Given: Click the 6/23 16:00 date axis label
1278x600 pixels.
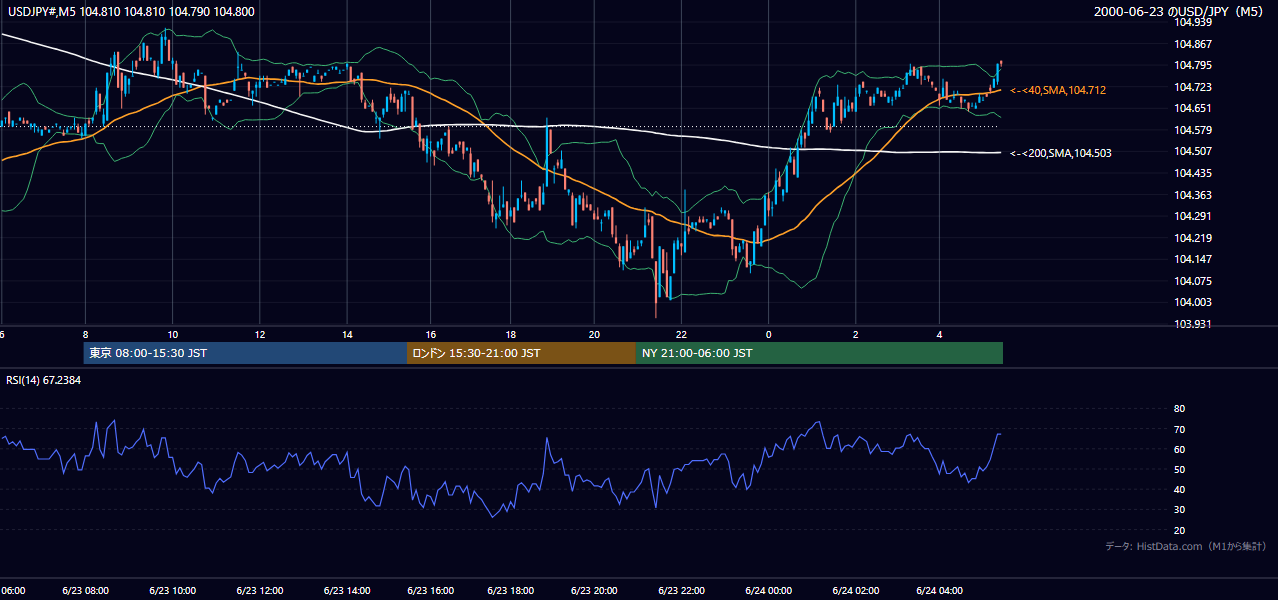Looking at the screenshot, I should (x=433, y=591).
